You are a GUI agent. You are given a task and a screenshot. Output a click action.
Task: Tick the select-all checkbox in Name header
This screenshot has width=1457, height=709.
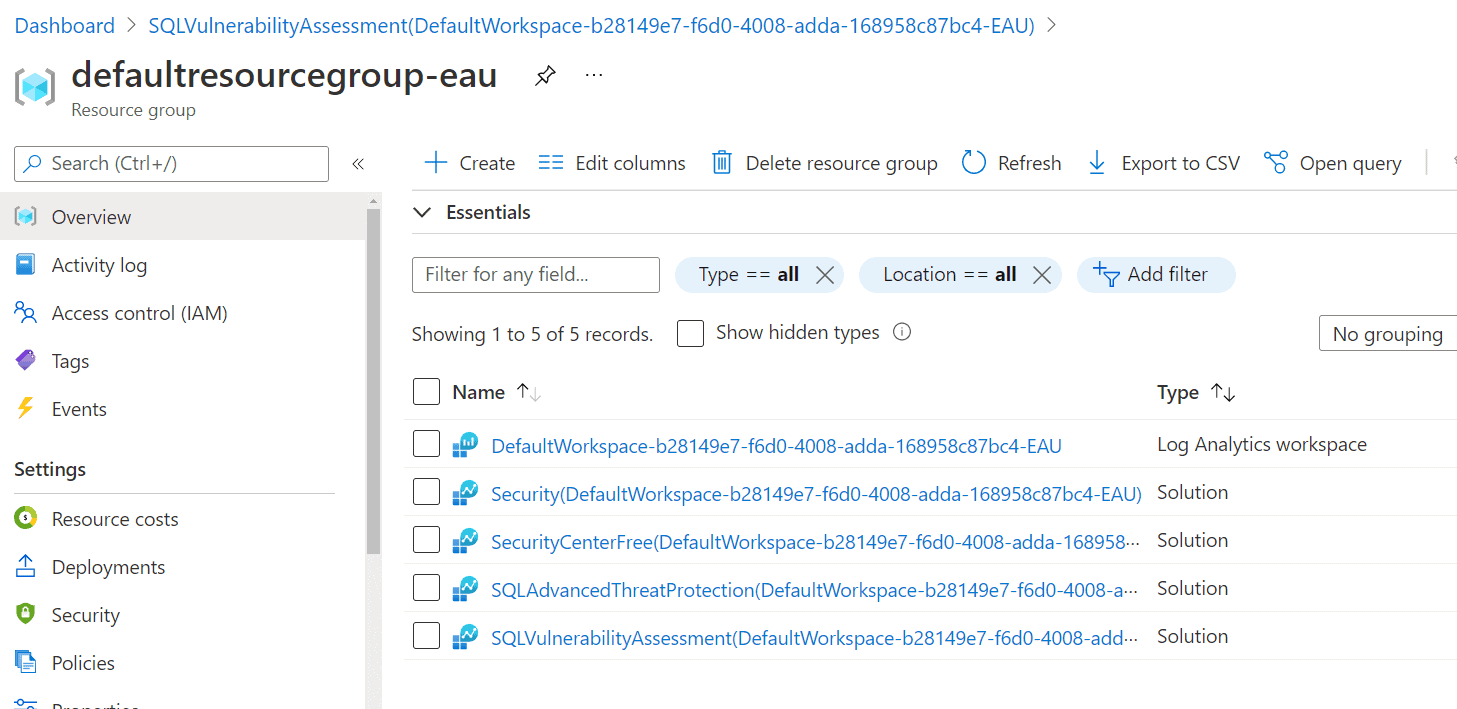pos(427,392)
